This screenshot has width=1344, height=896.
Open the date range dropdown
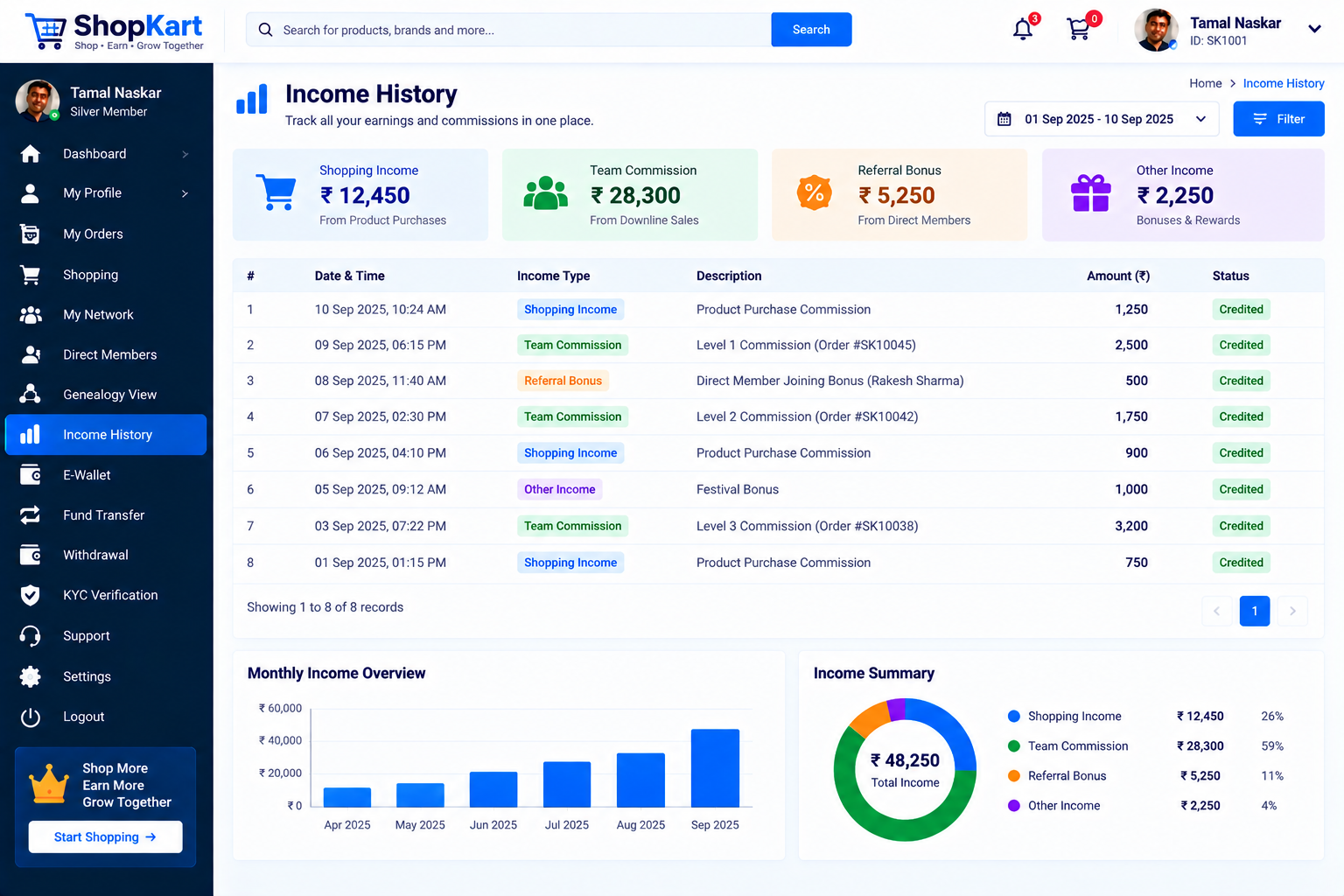1102,119
